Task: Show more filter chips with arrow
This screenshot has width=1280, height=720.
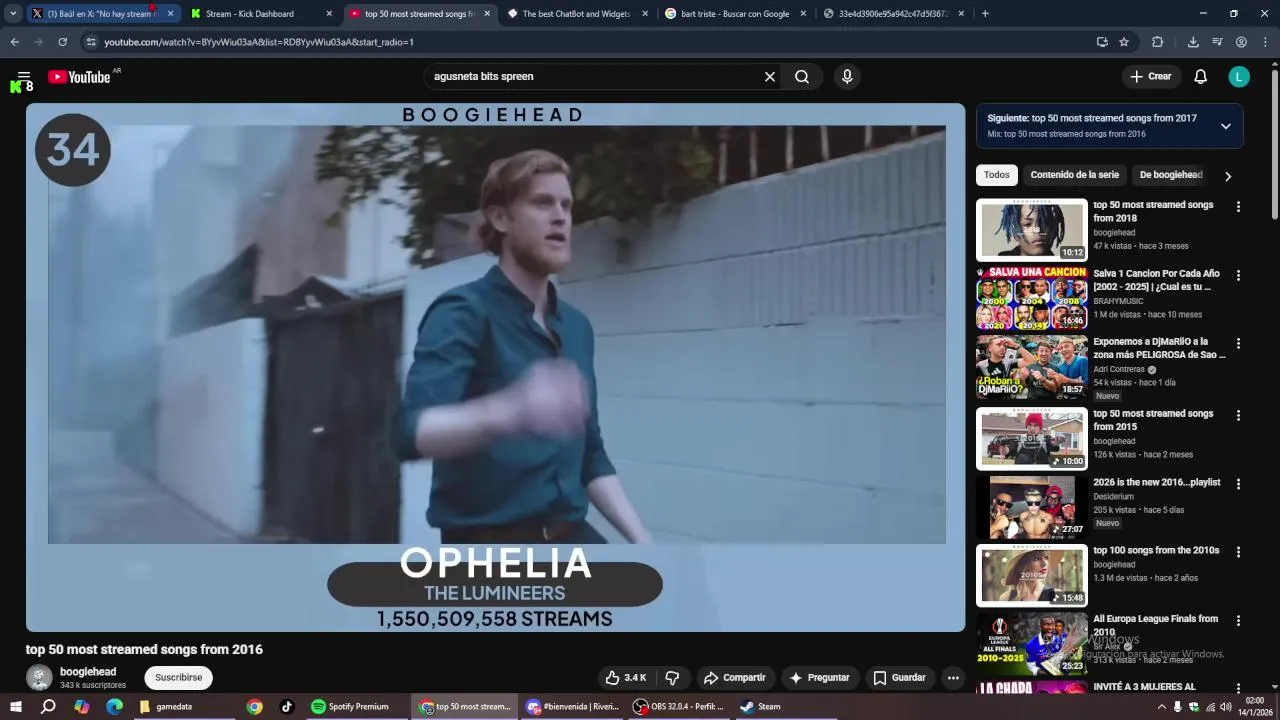Action: click(x=1228, y=176)
